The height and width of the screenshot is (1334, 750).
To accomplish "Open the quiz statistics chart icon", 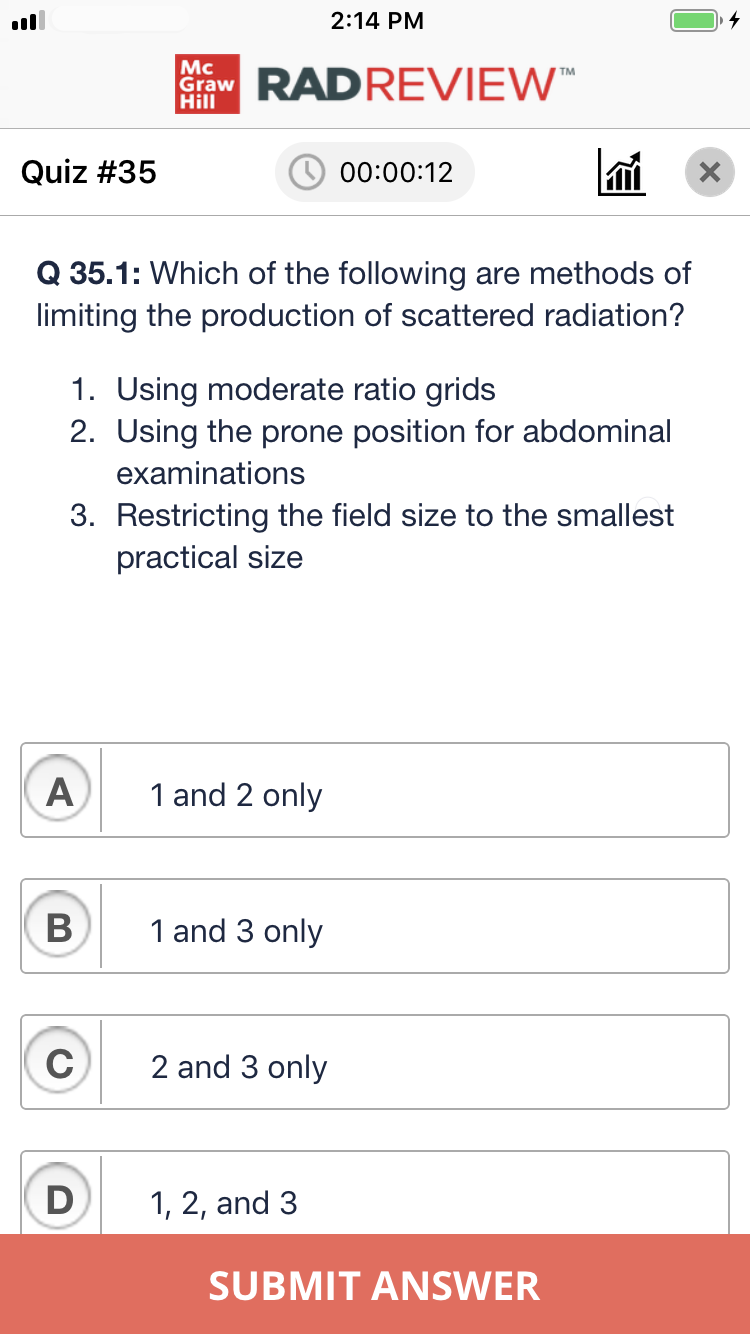I will [x=621, y=172].
